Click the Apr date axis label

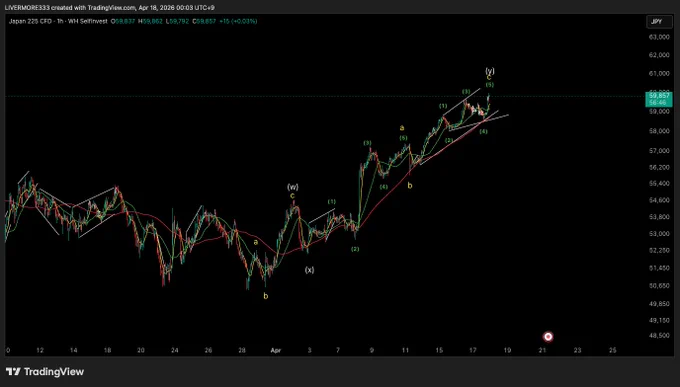click(275, 351)
